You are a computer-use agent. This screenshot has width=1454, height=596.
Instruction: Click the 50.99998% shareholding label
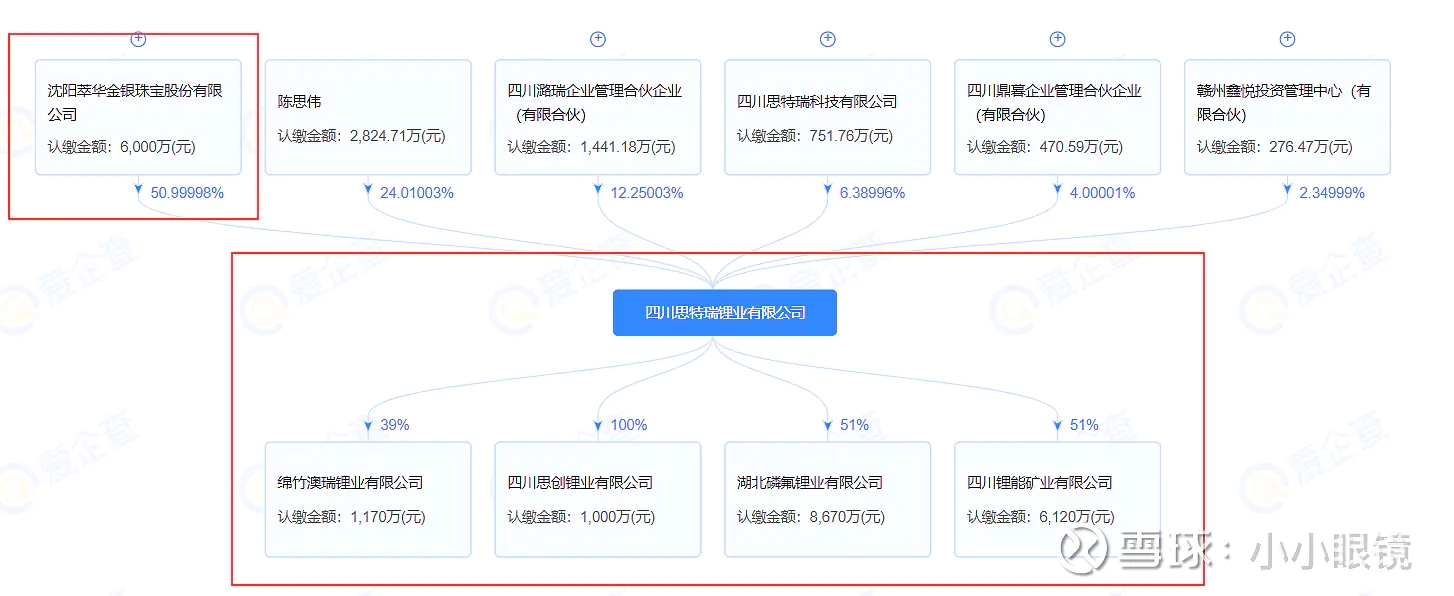pos(189,192)
